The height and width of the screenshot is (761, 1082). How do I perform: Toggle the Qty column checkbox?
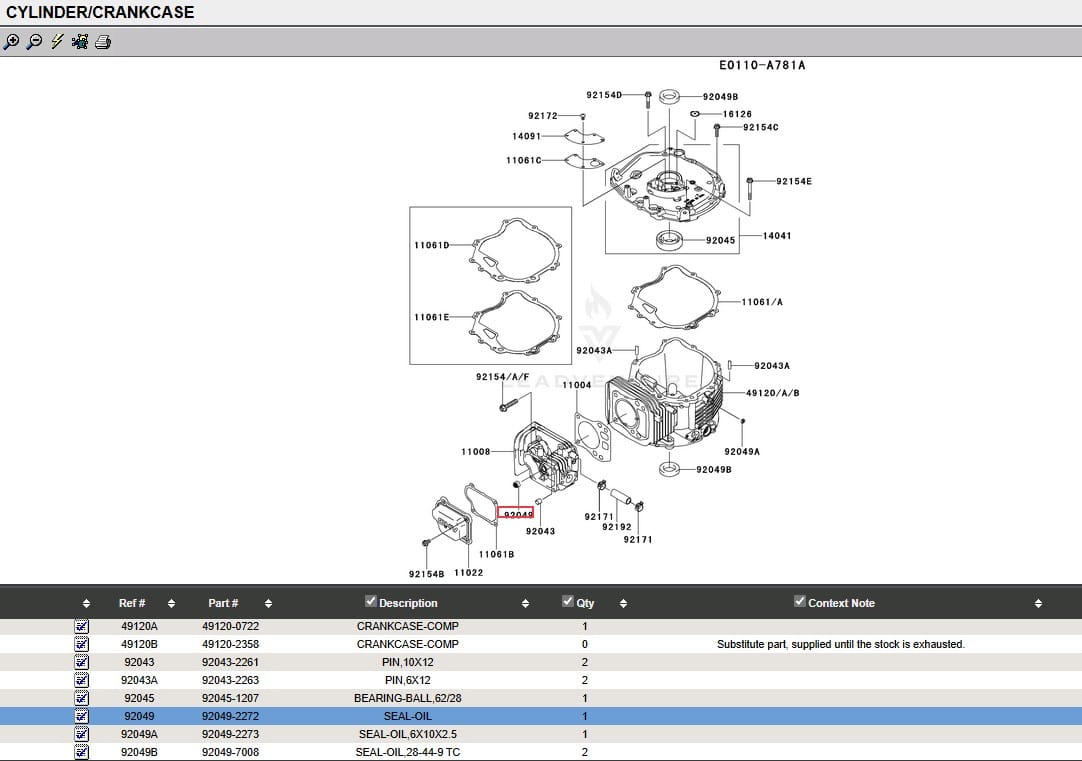[x=568, y=602]
